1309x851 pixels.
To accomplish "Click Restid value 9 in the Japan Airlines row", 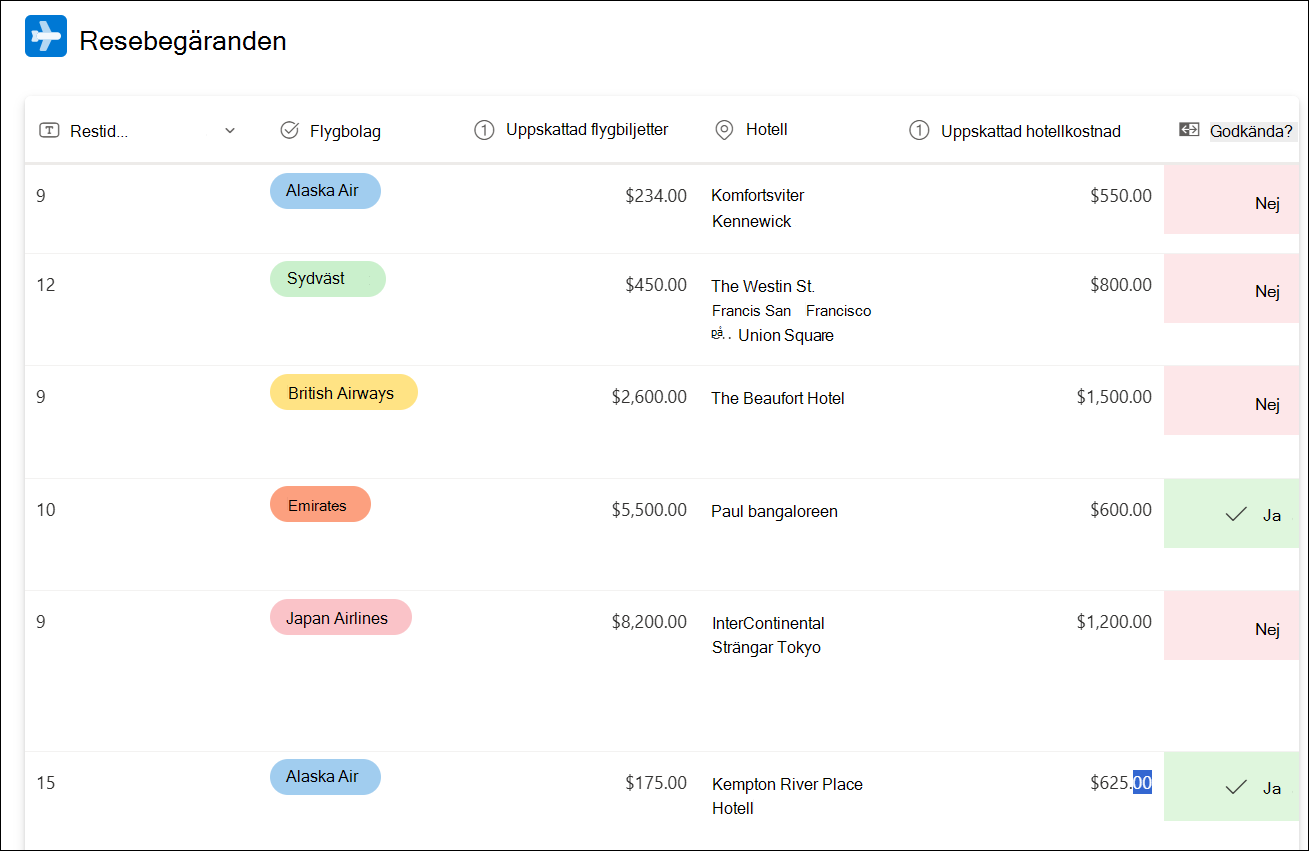I will click(x=41, y=622).
